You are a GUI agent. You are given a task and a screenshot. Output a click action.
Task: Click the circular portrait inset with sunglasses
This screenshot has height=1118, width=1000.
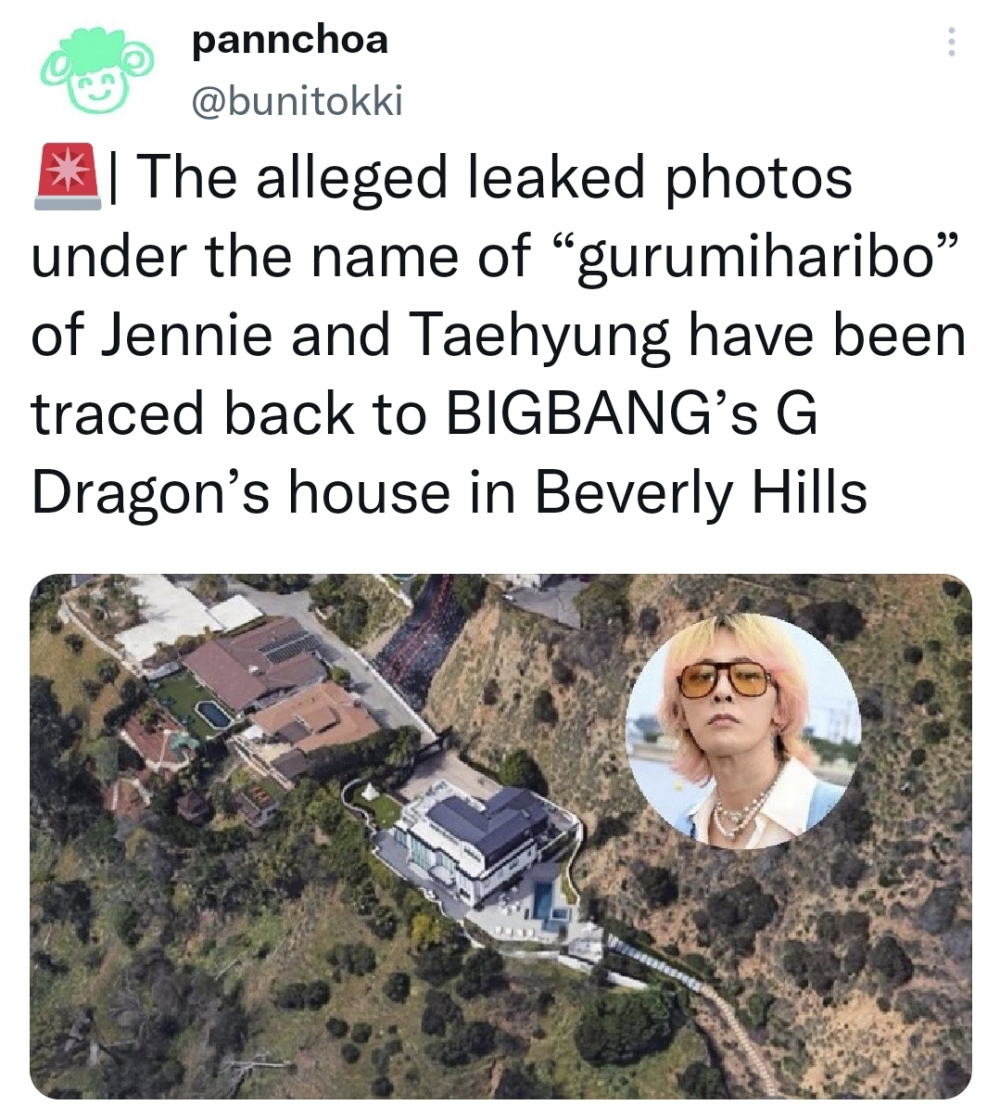pyautogui.click(x=743, y=731)
